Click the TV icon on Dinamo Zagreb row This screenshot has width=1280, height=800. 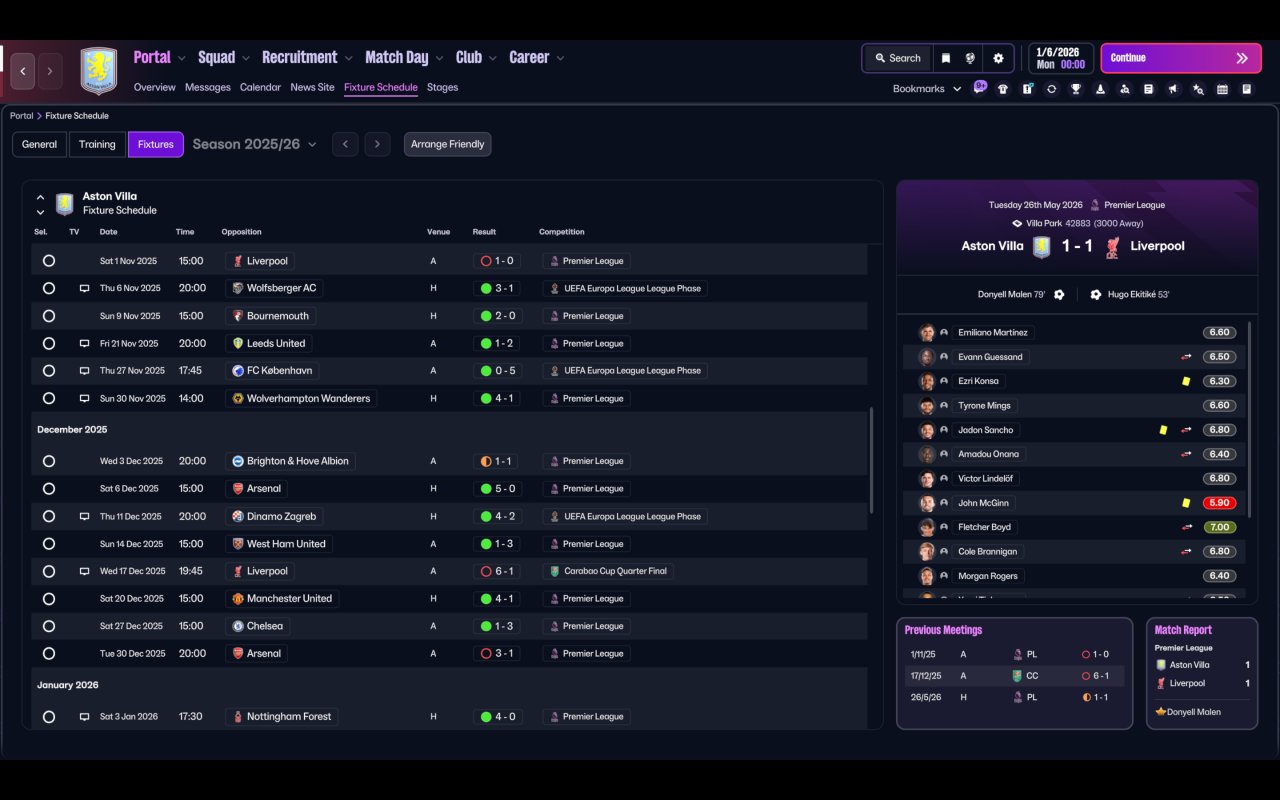[x=84, y=517]
